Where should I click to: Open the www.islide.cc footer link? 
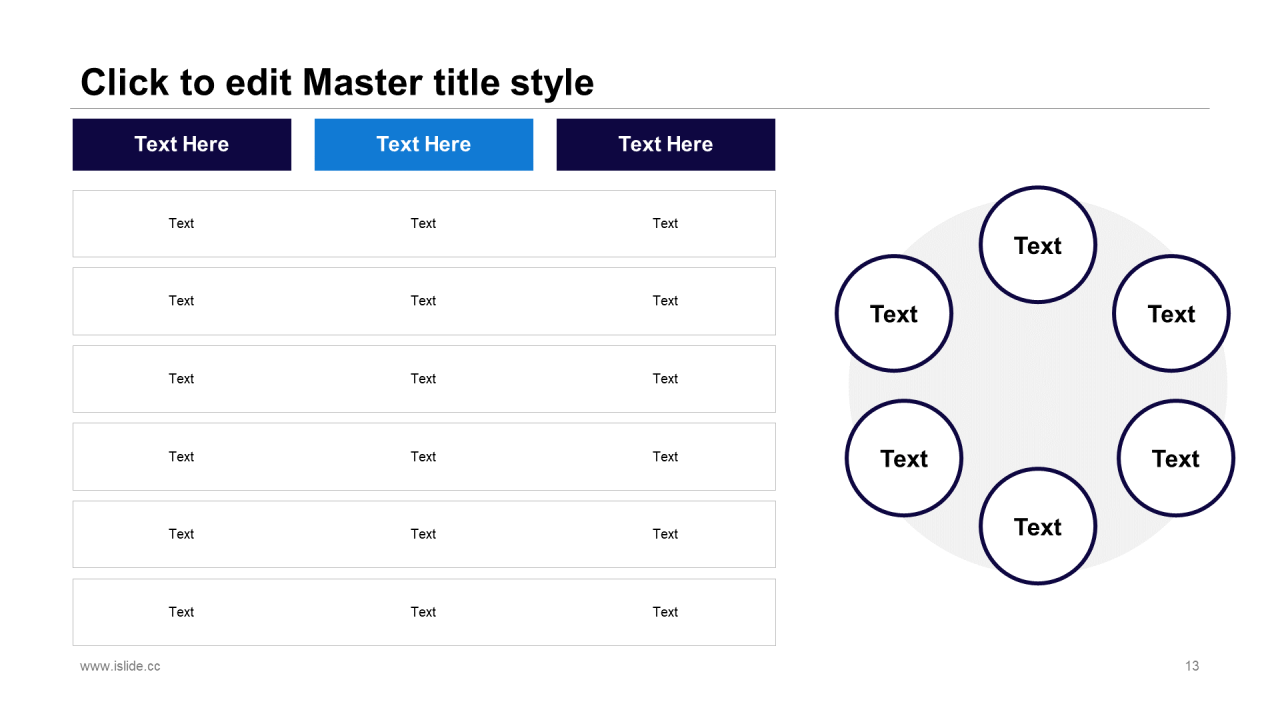[x=120, y=666]
